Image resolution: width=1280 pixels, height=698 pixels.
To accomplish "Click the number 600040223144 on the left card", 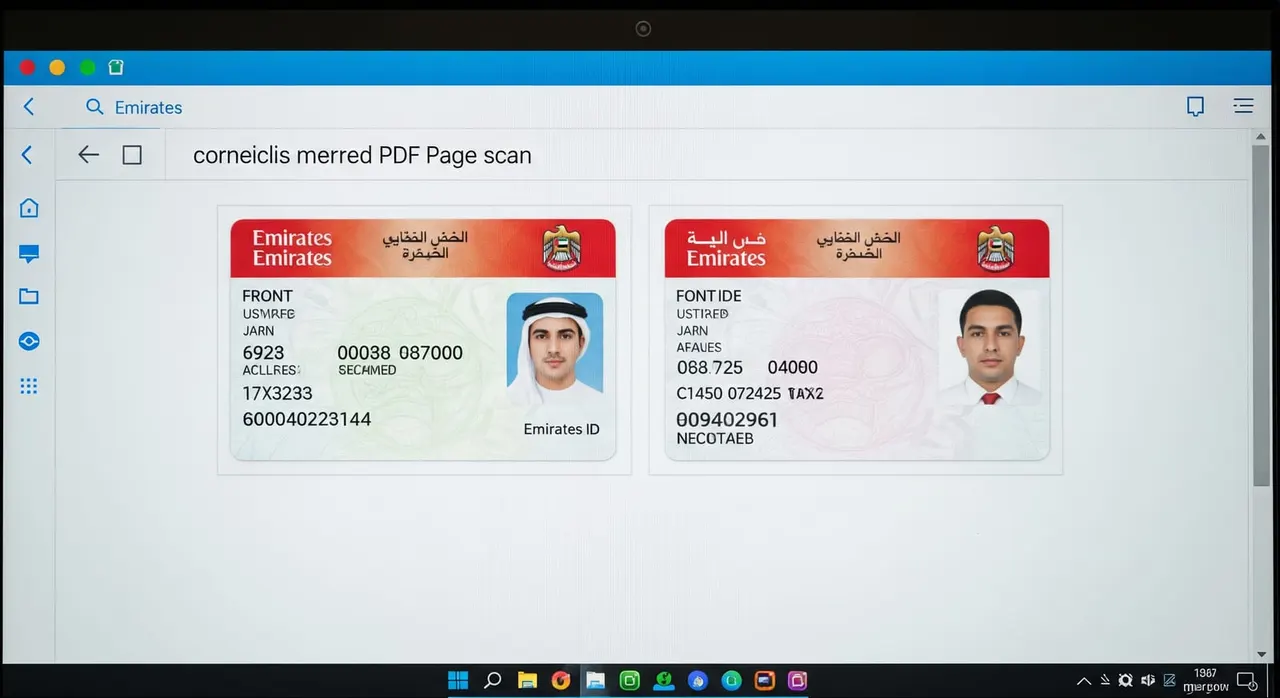I will click(306, 419).
